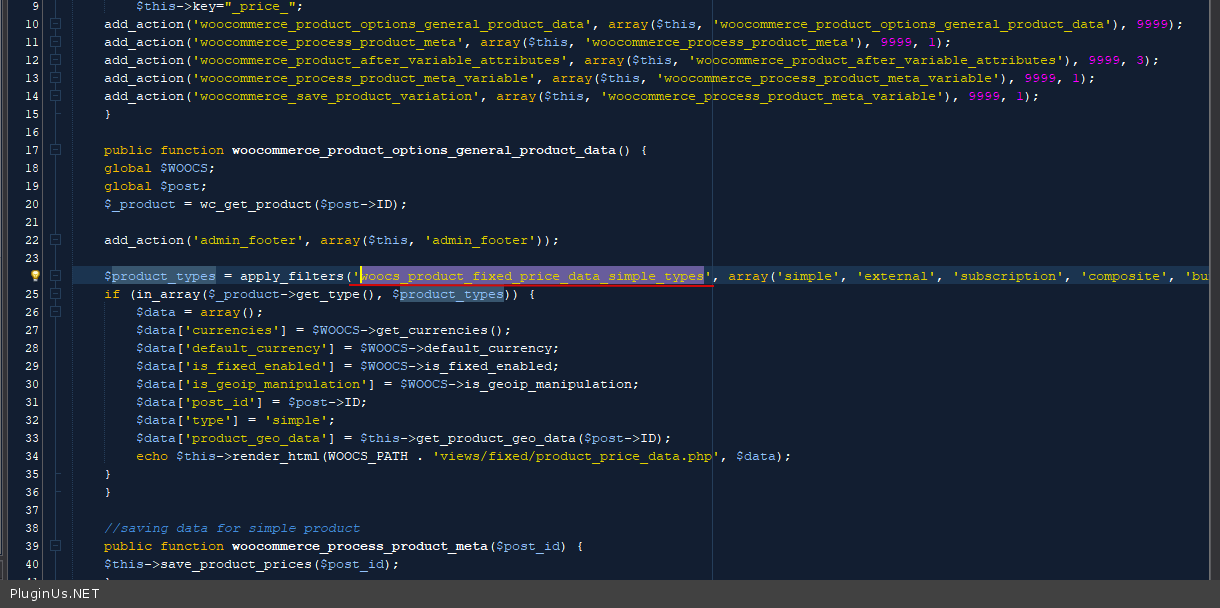
Task: Click line number 16 in the gutter
Action: 31,132
